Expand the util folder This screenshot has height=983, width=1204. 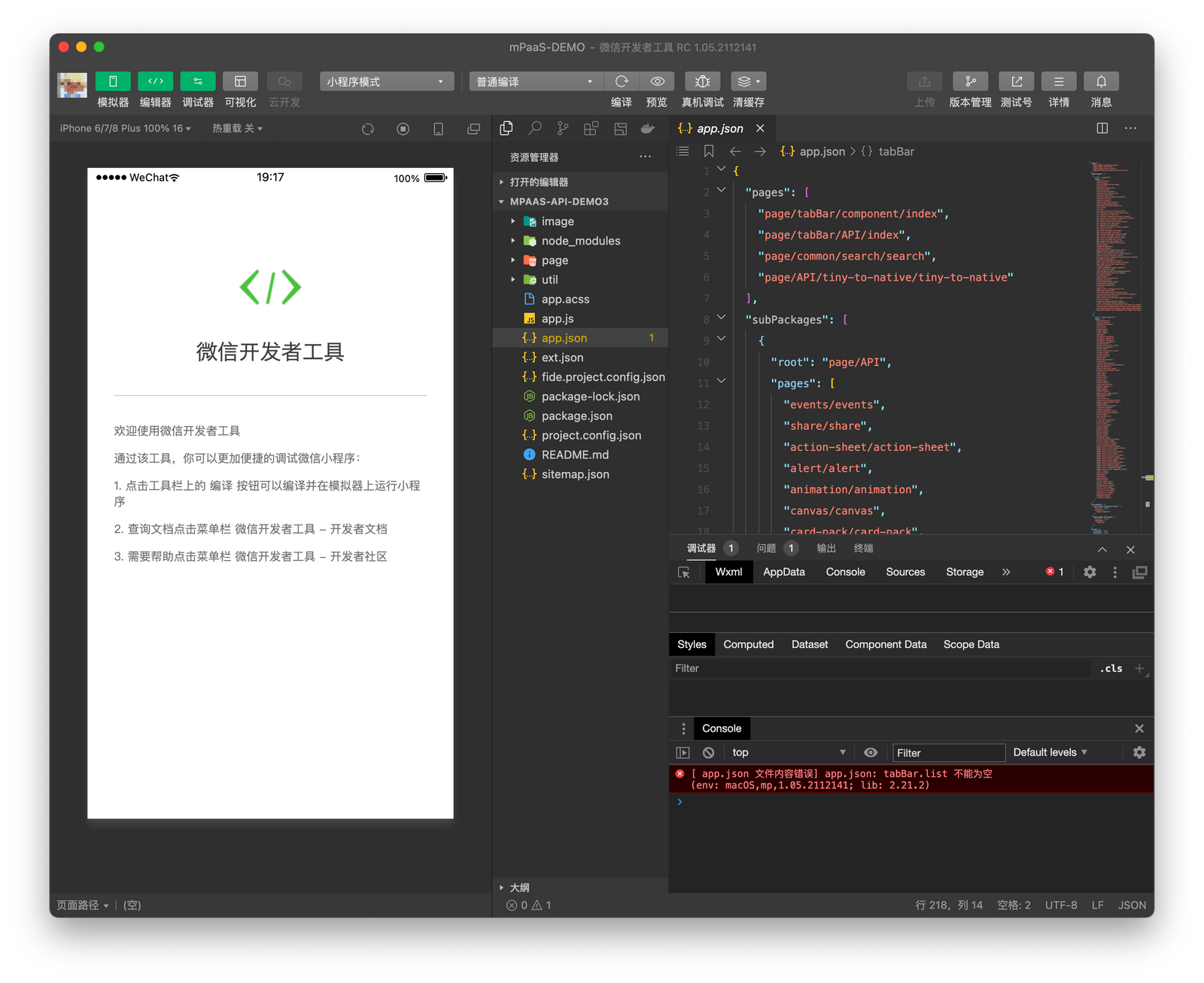(x=580, y=280)
